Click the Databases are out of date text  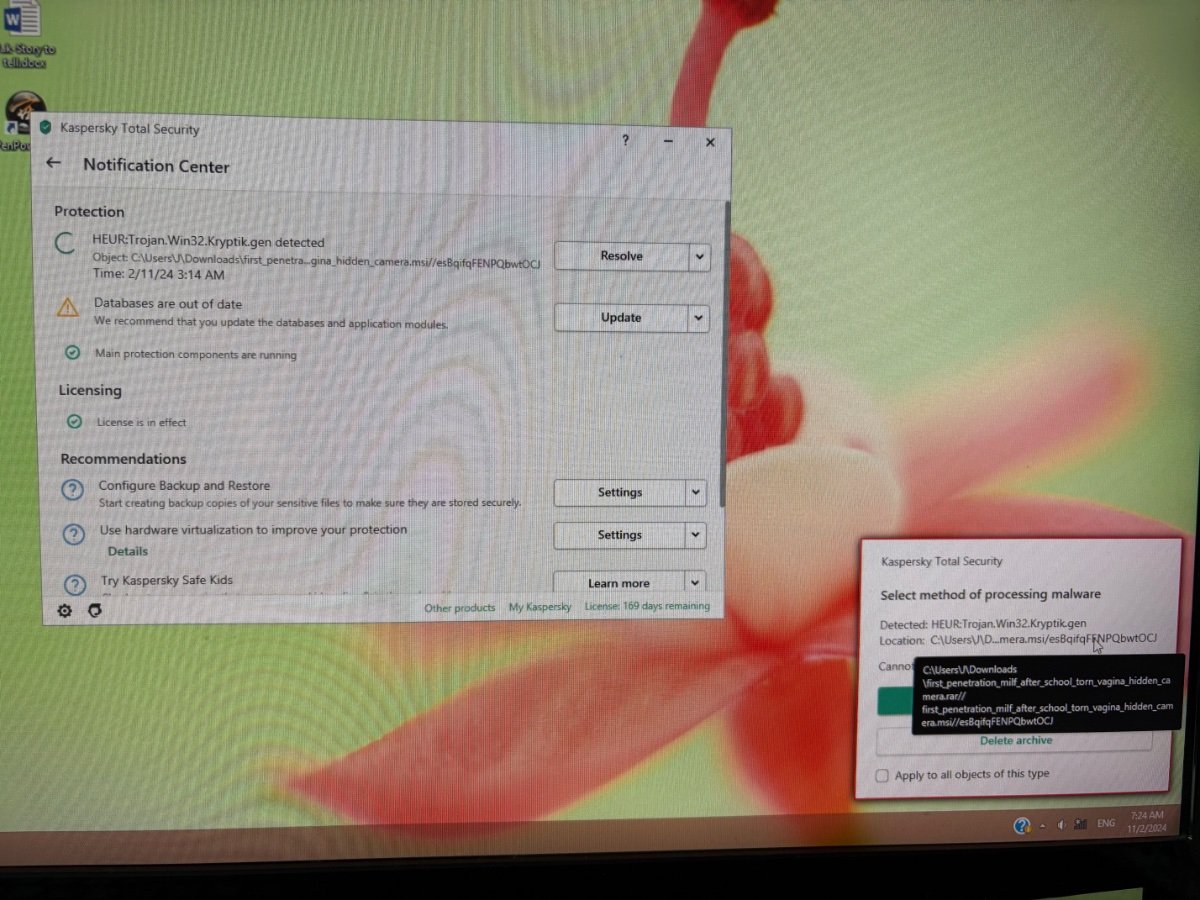[168, 304]
